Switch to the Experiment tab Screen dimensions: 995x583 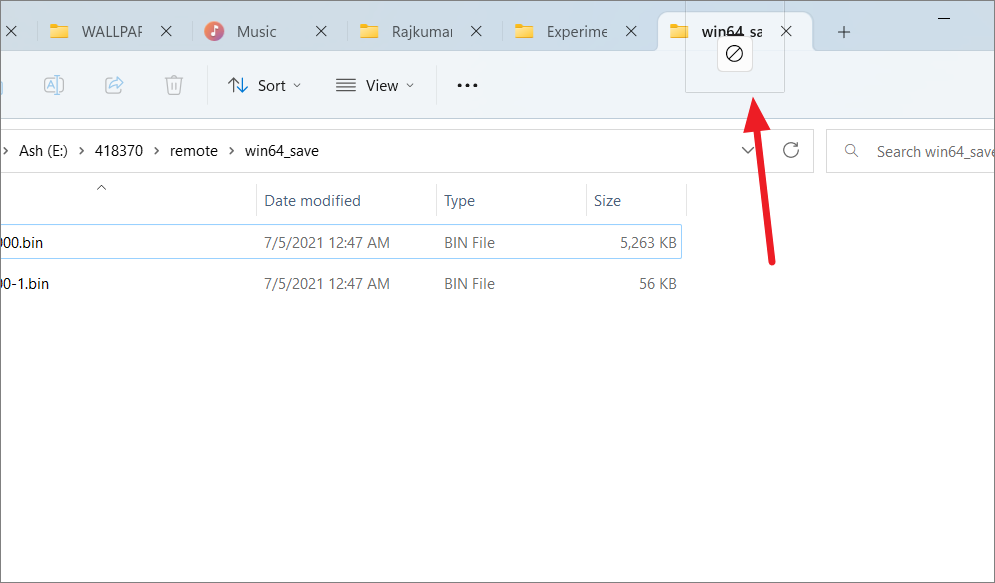(577, 32)
